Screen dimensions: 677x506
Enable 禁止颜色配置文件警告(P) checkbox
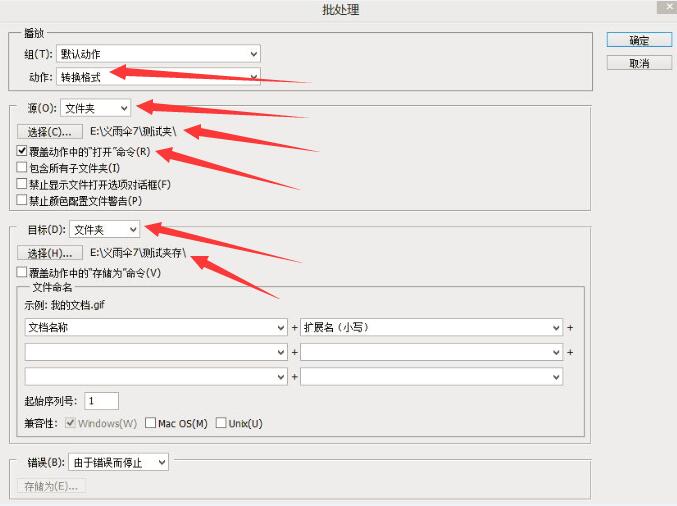coord(22,200)
